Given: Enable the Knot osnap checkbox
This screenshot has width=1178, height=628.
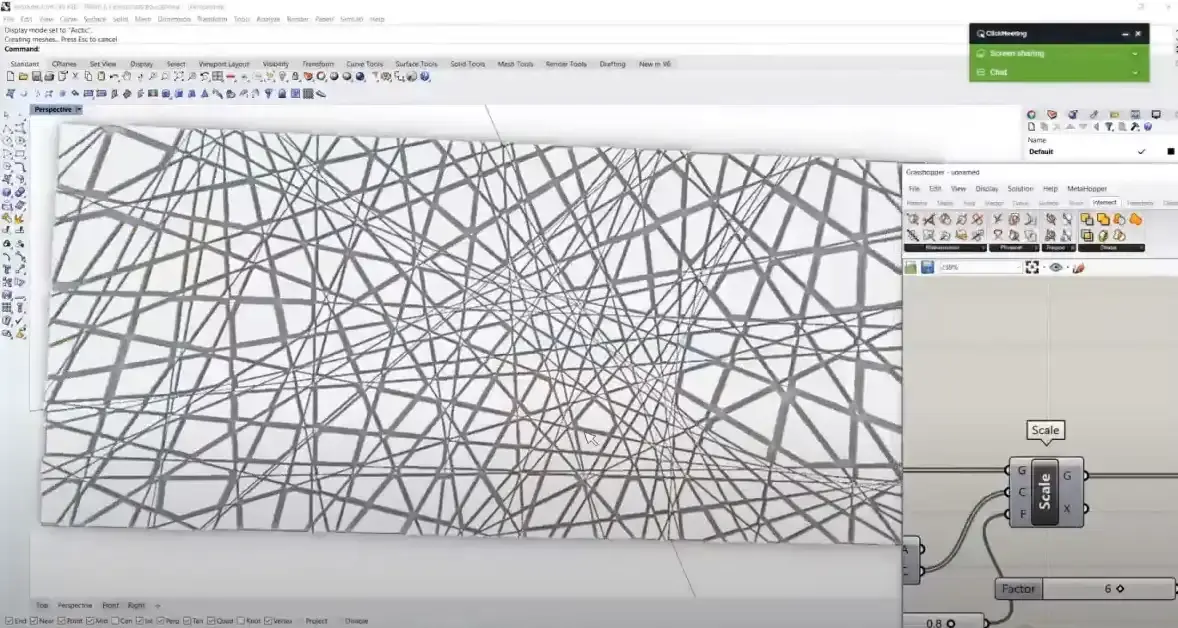Looking at the screenshot, I should point(240,621).
